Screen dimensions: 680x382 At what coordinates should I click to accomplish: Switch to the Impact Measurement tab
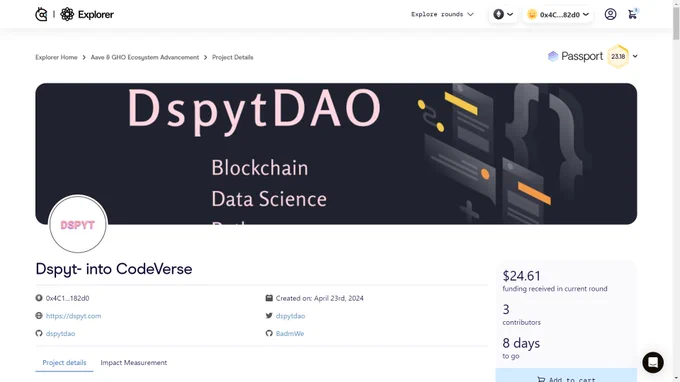click(134, 362)
